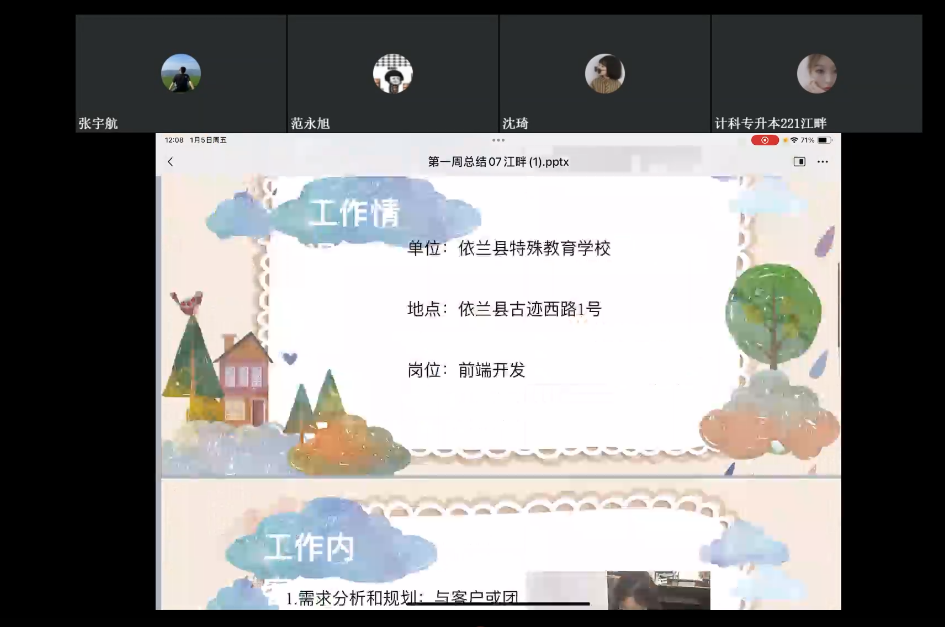Click the vertical scrollbar of the document
Screen dimensions: 945x627
pos(837,300)
